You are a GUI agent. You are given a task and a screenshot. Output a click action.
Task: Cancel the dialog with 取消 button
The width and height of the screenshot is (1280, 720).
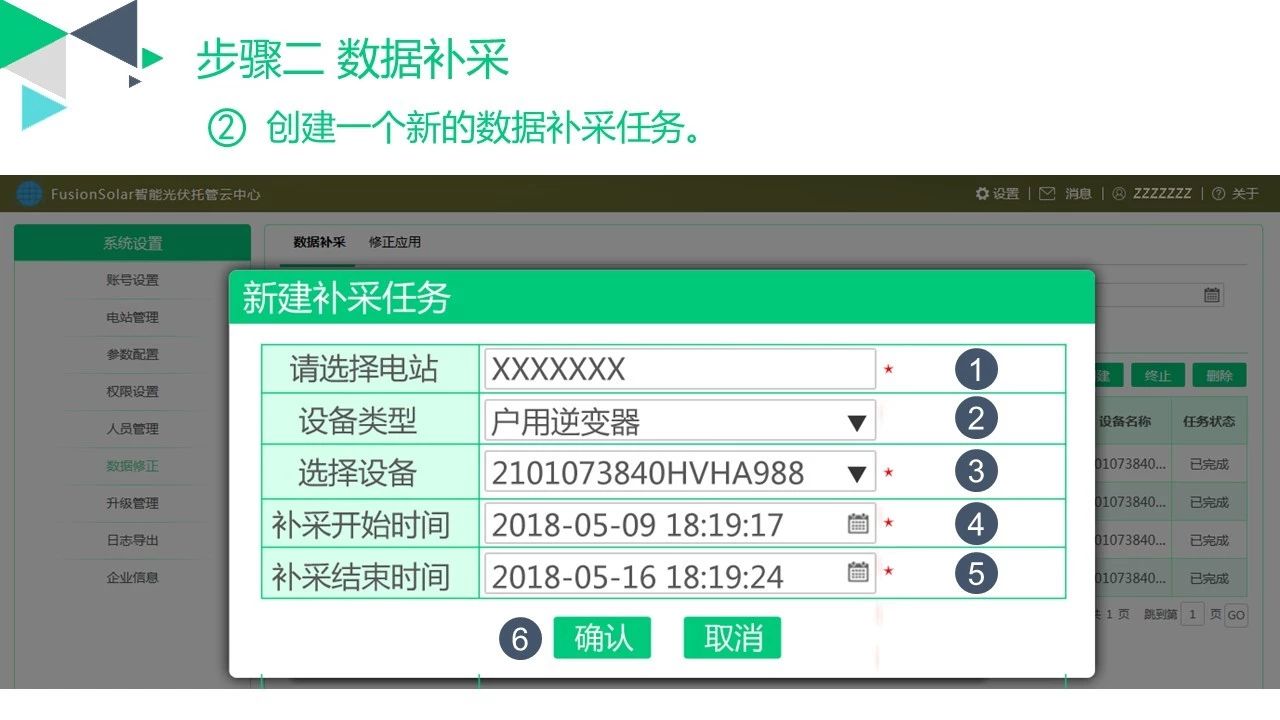pos(731,638)
